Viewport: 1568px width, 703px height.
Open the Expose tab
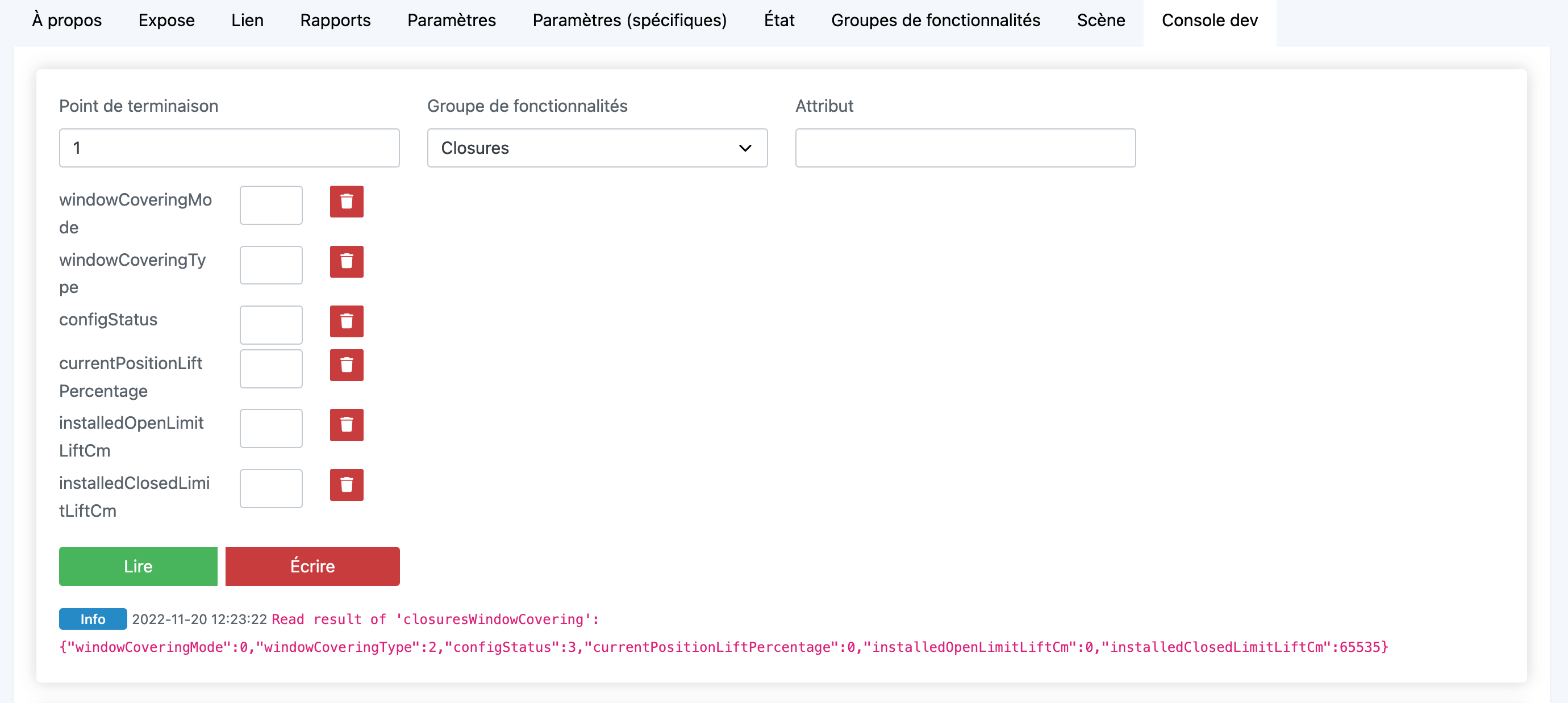[x=166, y=20]
